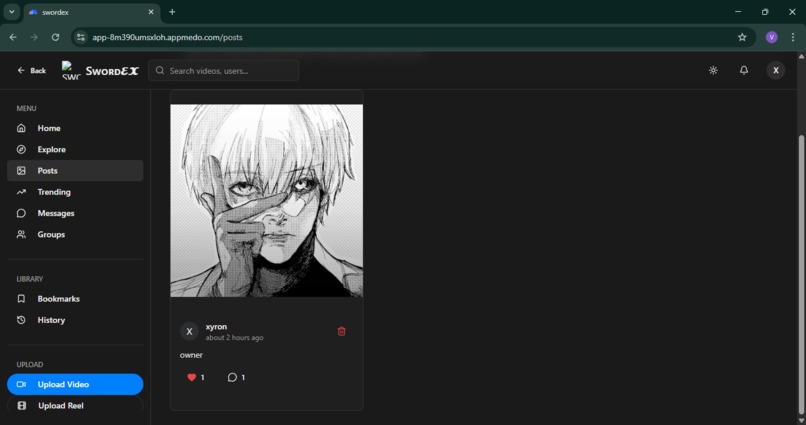Focus the Search videos, users field

[x=224, y=70]
